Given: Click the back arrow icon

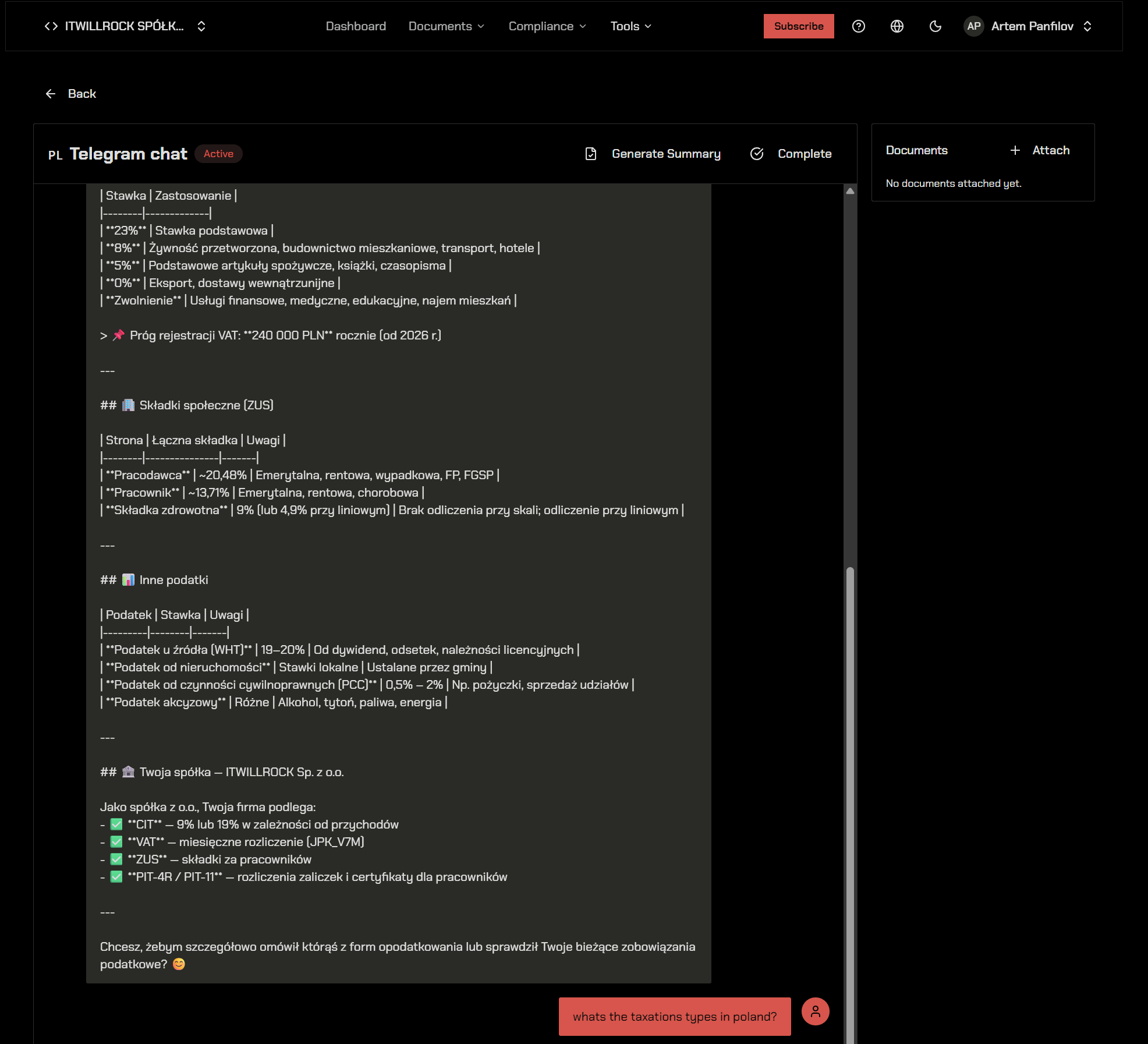Looking at the screenshot, I should pyautogui.click(x=51, y=94).
